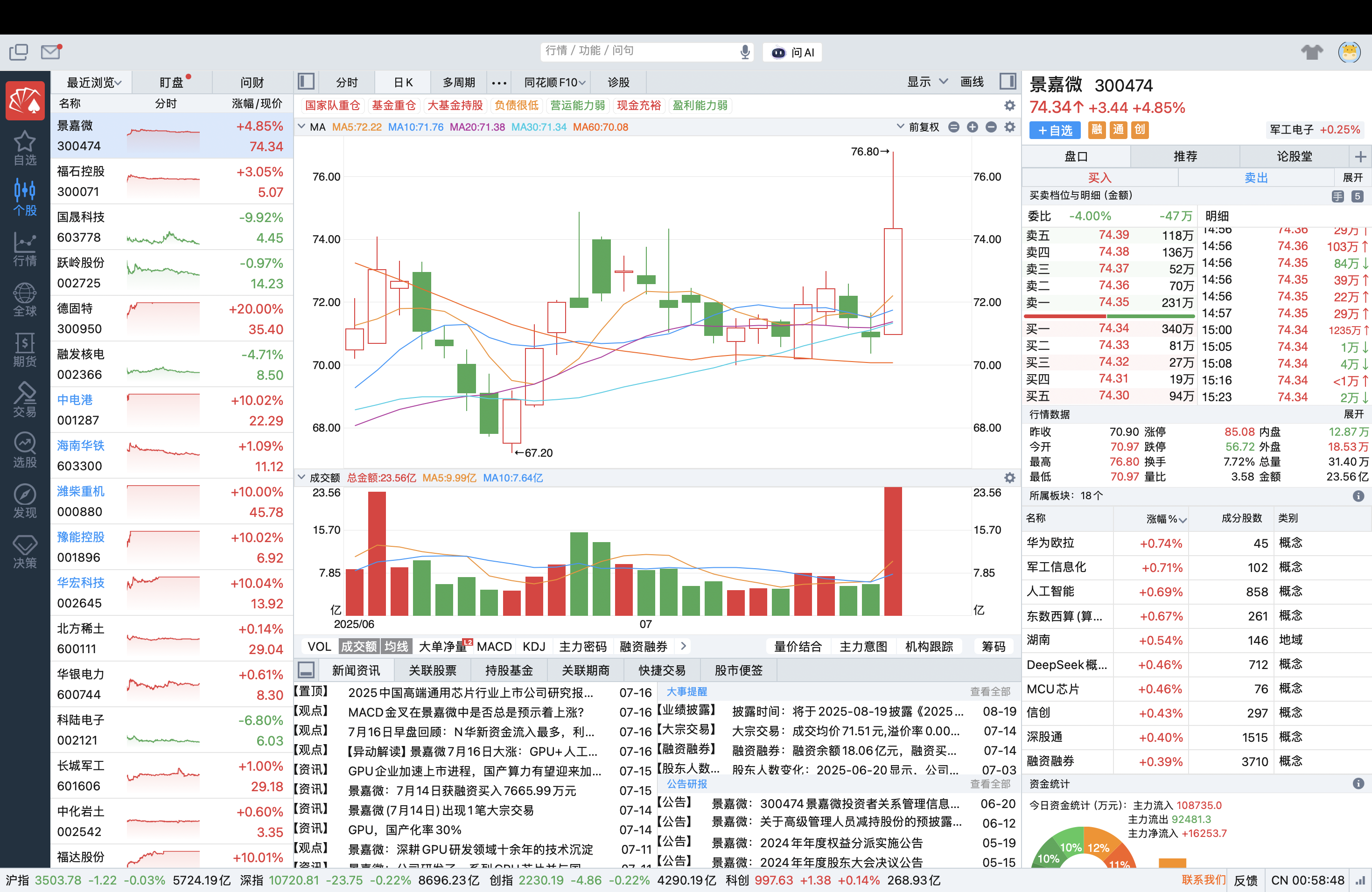This screenshot has width=1372, height=892.
Task: Toggle the left panel layout icon
Action: point(306,82)
